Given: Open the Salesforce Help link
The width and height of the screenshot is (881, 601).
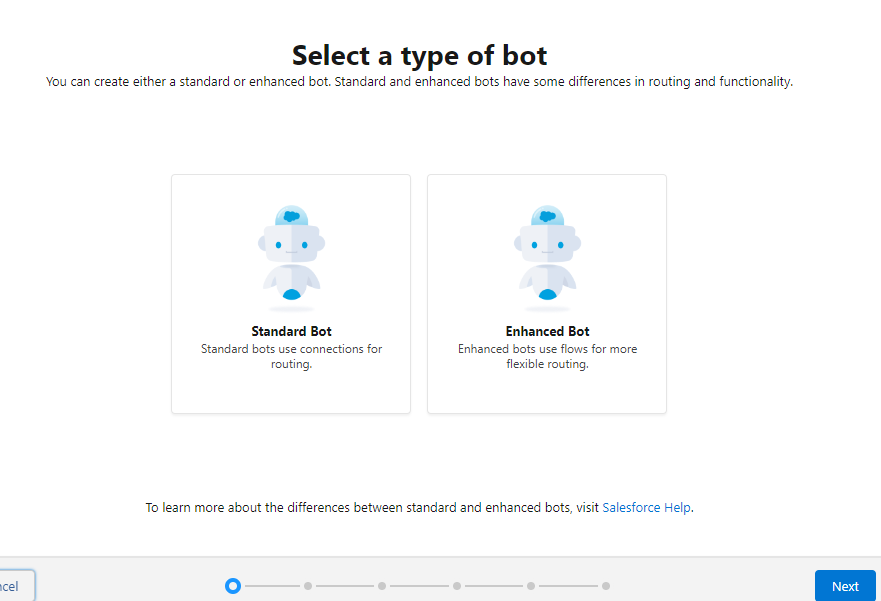Looking at the screenshot, I should click(x=646, y=508).
